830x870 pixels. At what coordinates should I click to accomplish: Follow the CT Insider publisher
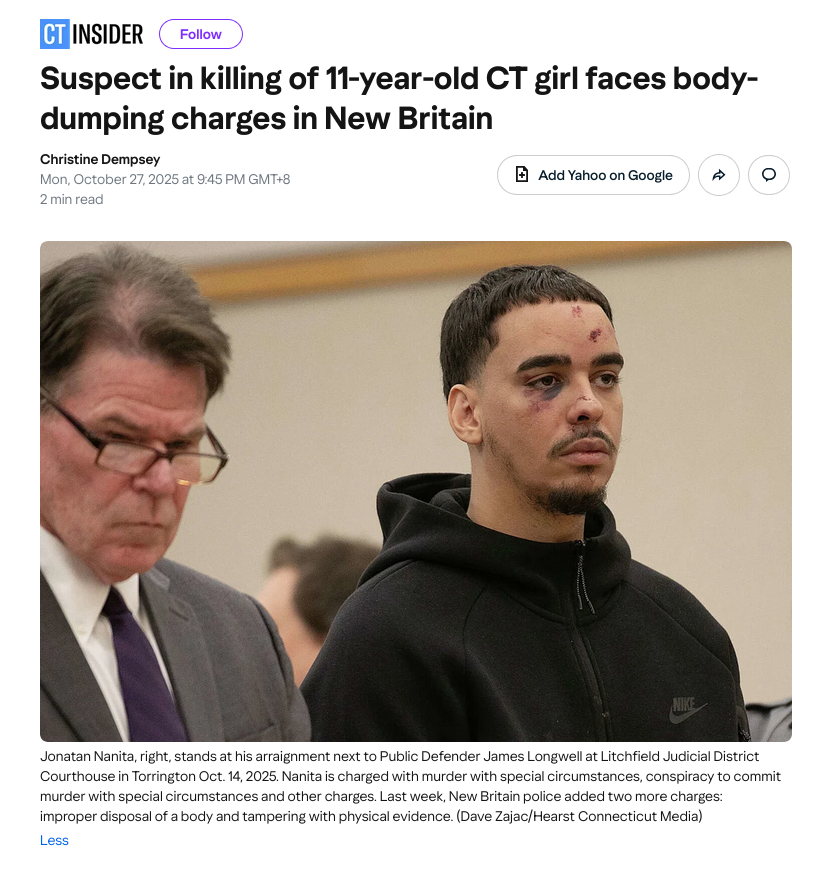[x=201, y=34]
